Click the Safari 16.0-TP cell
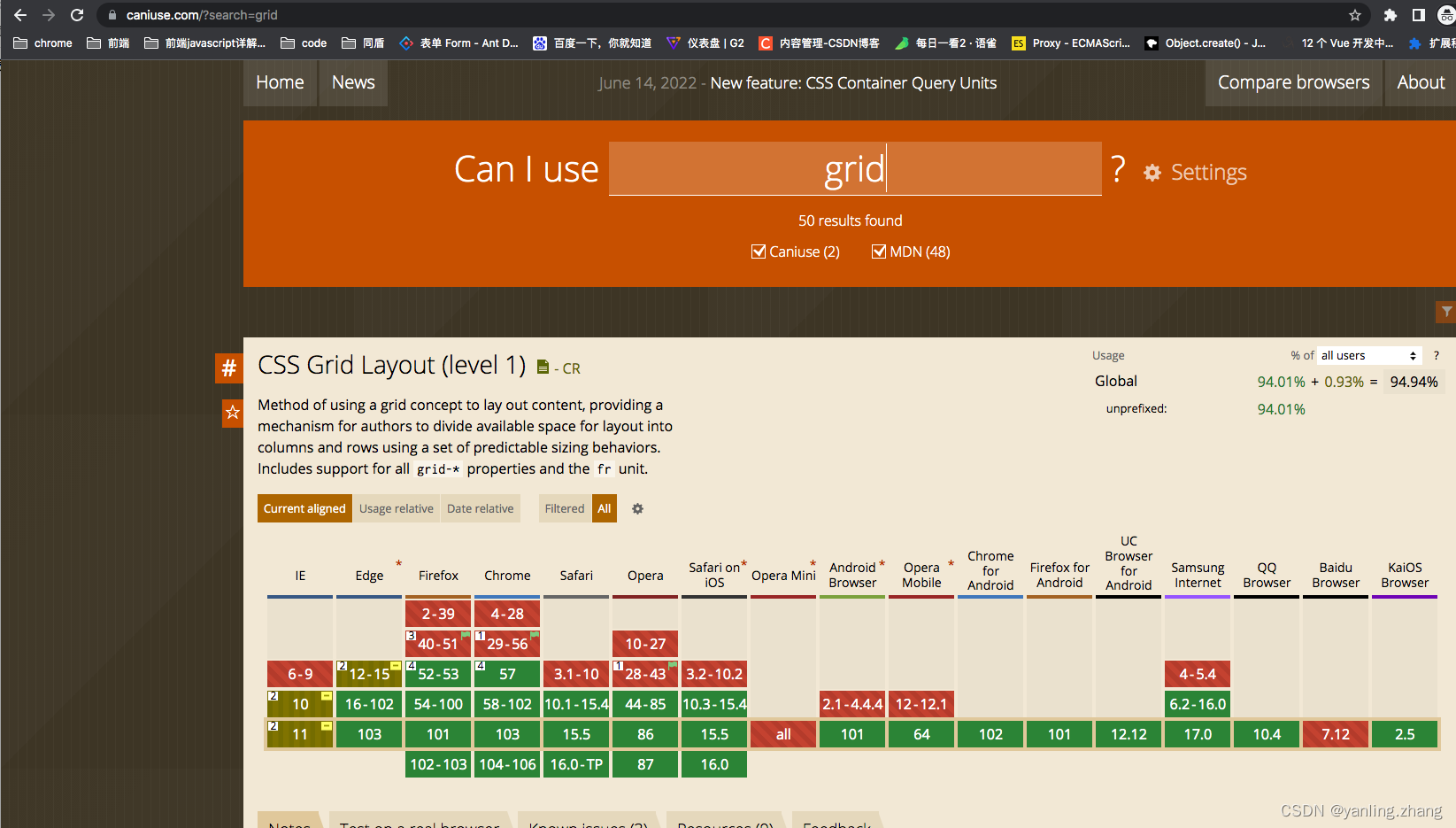This screenshot has width=1456, height=828. coord(576,764)
